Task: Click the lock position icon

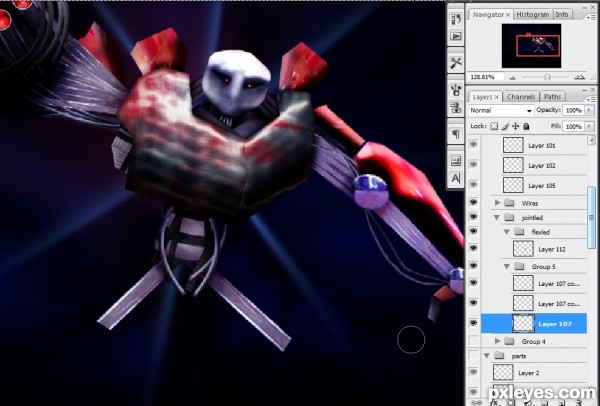Action: [x=515, y=126]
